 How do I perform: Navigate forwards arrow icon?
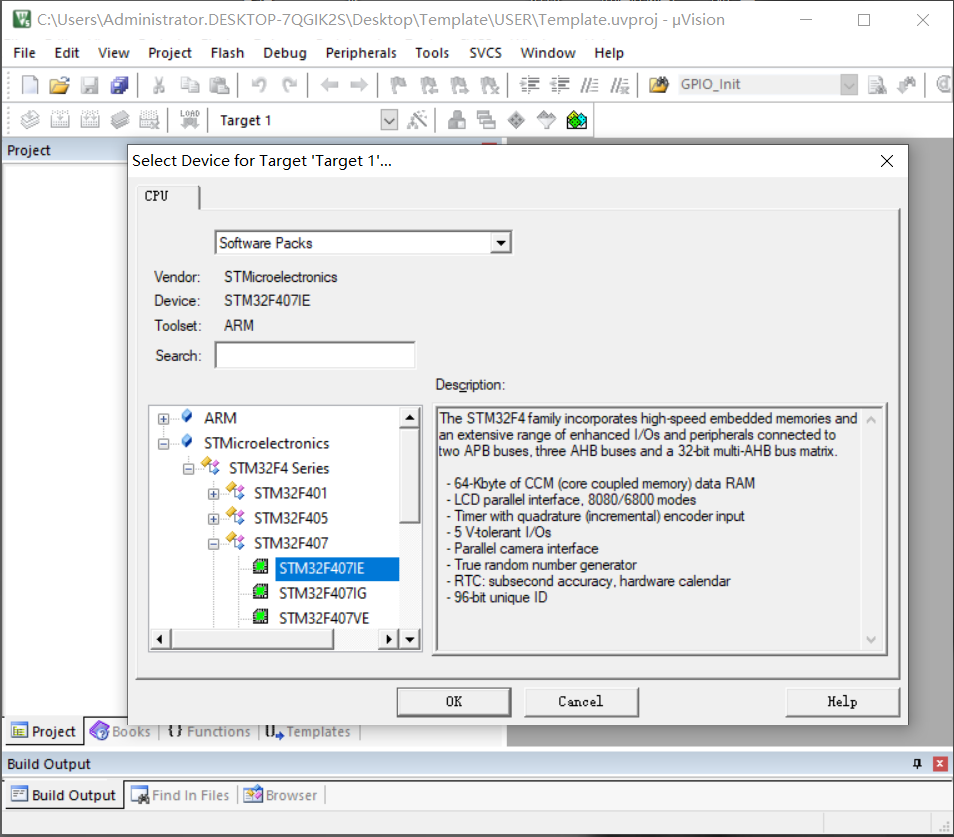359,85
